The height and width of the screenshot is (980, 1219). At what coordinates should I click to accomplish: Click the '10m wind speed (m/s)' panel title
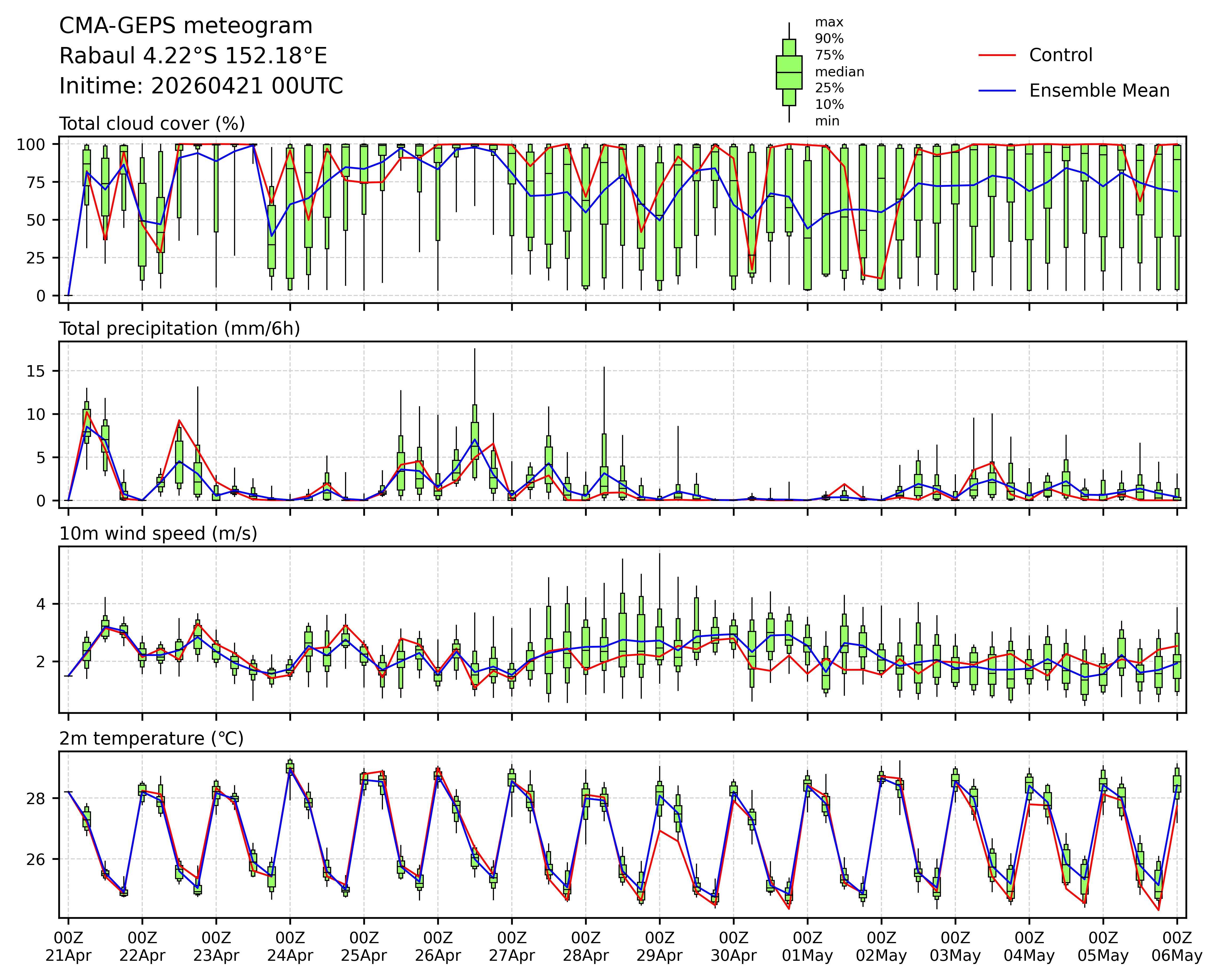[x=158, y=533]
